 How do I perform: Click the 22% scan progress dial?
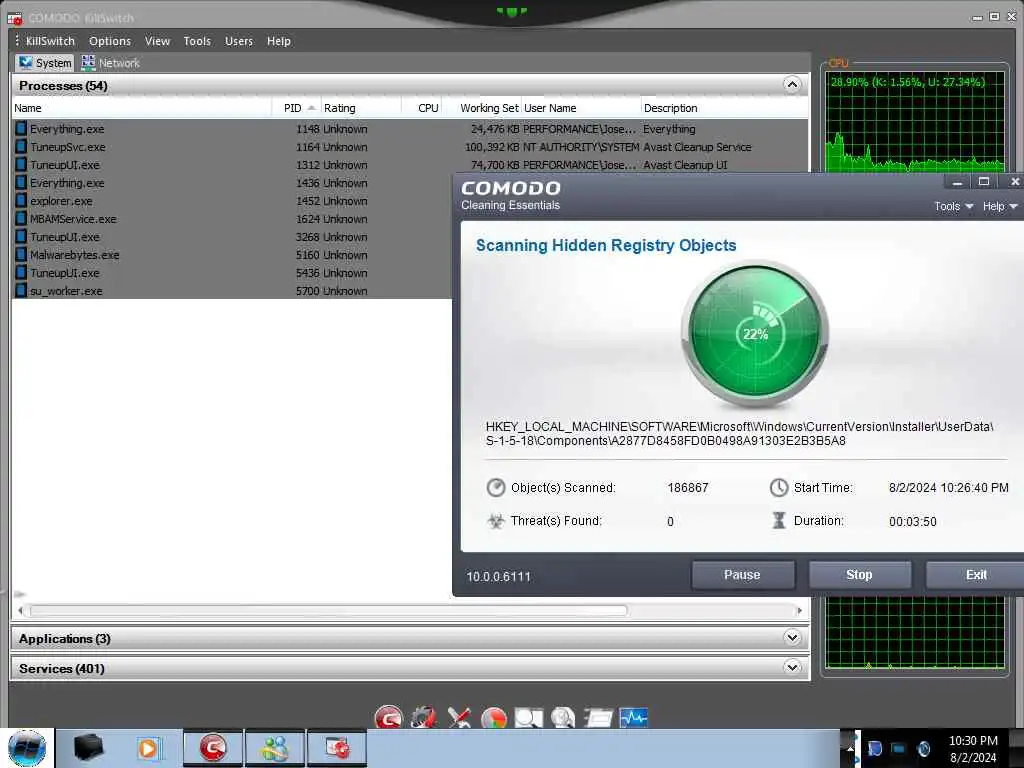pyautogui.click(x=755, y=334)
